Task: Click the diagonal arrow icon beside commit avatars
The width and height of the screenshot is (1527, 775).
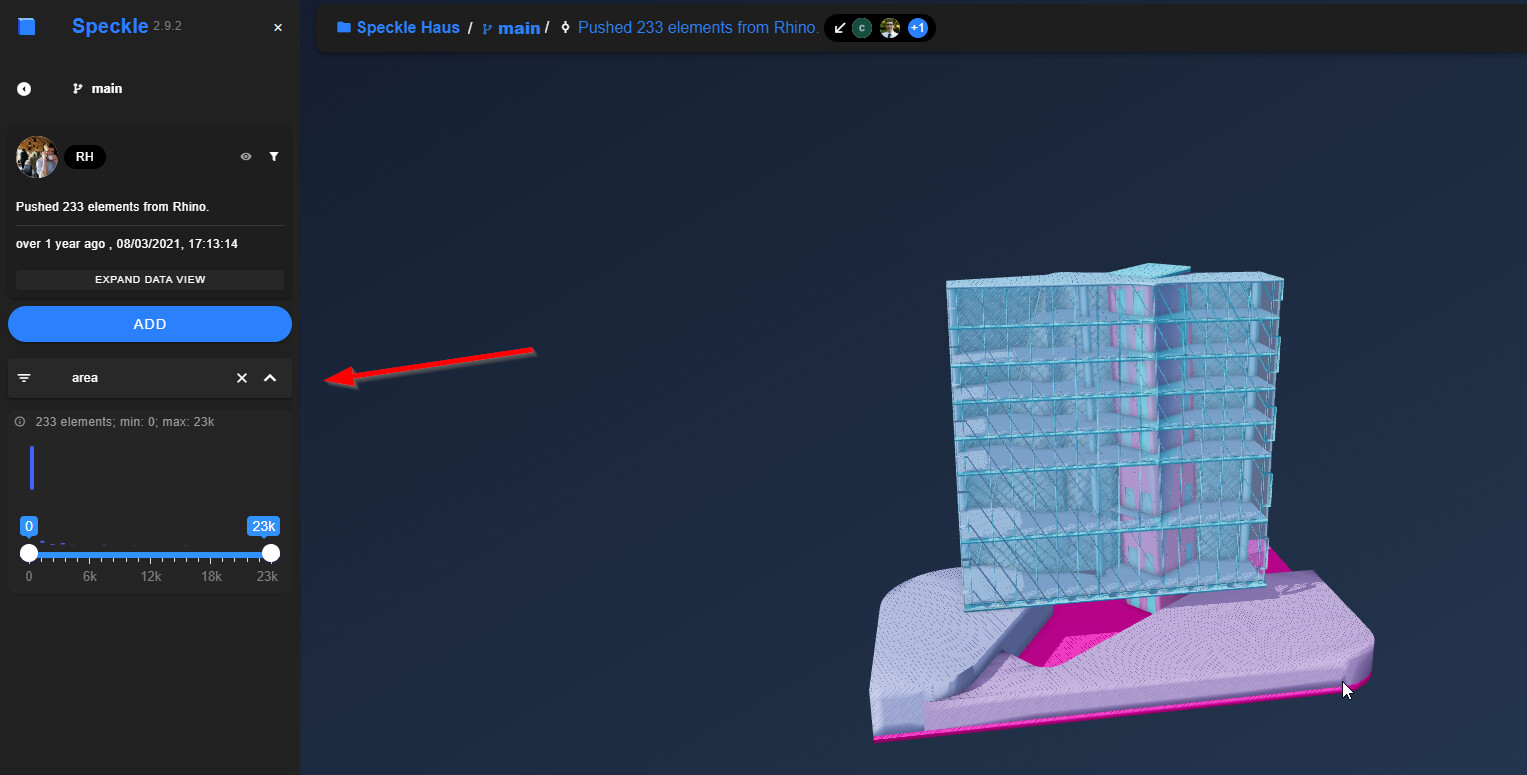Action: (x=839, y=28)
